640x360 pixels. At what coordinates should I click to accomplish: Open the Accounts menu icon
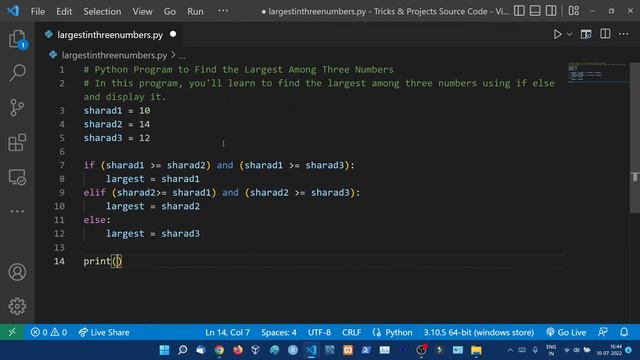tap(17, 272)
